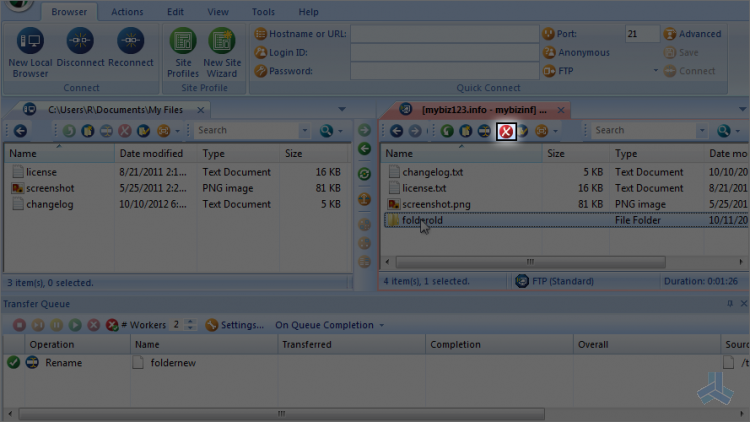This screenshot has height=422, width=750.
Task: Click the refresh icon in local browser toolbar
Action: point(69,131)
